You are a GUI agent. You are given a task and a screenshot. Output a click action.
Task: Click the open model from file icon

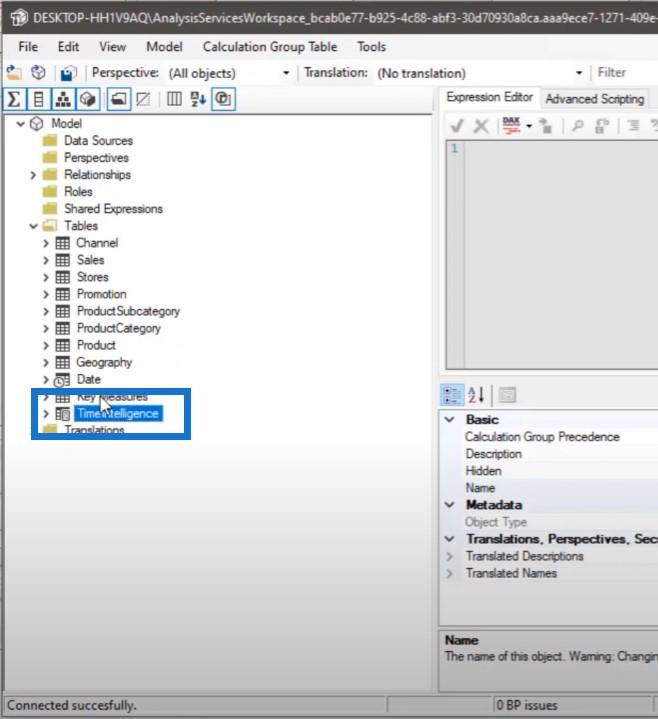pyautogui.click(x=14, y=73)
